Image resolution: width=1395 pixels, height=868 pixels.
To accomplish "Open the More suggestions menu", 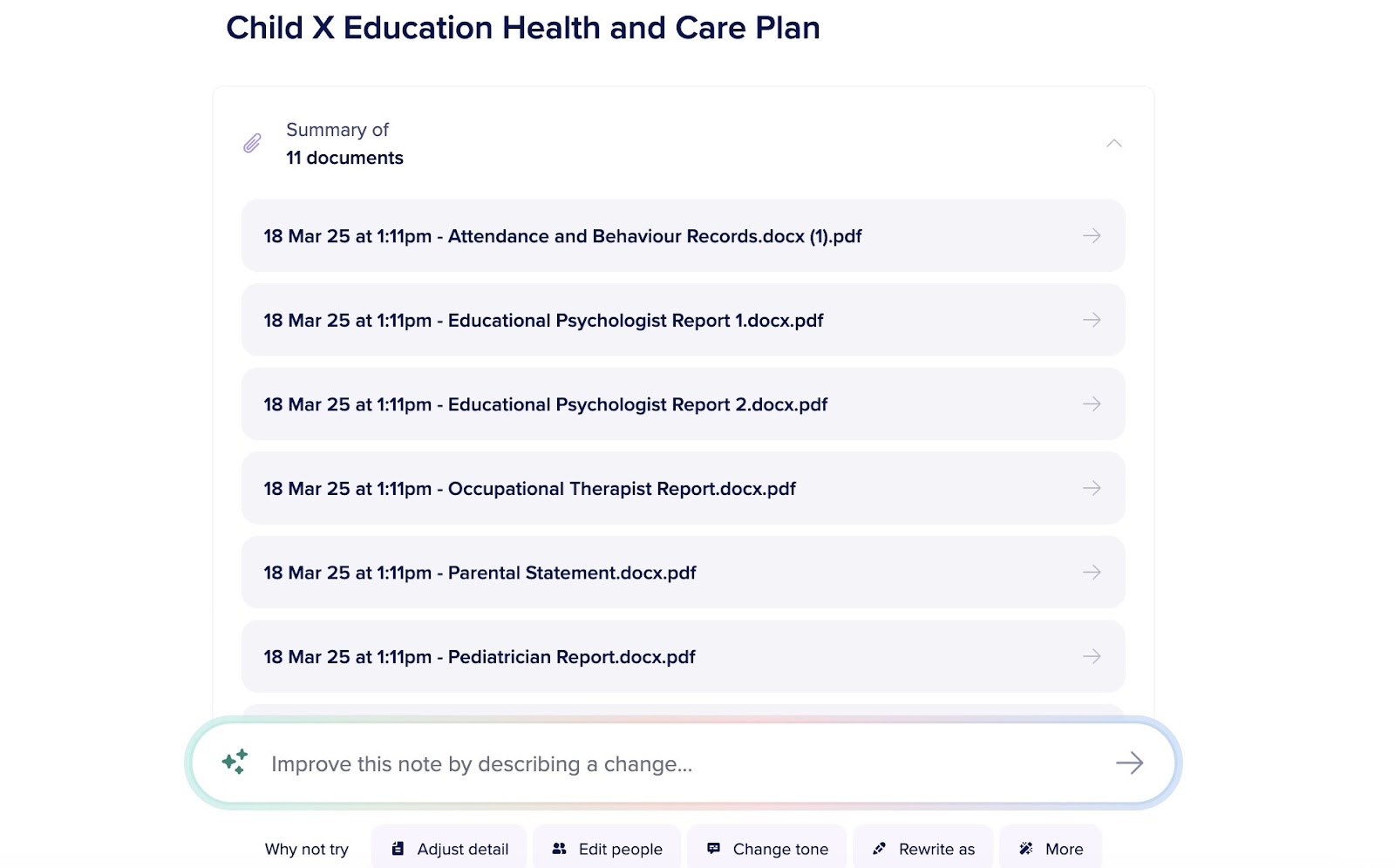I will (1051, 849).
